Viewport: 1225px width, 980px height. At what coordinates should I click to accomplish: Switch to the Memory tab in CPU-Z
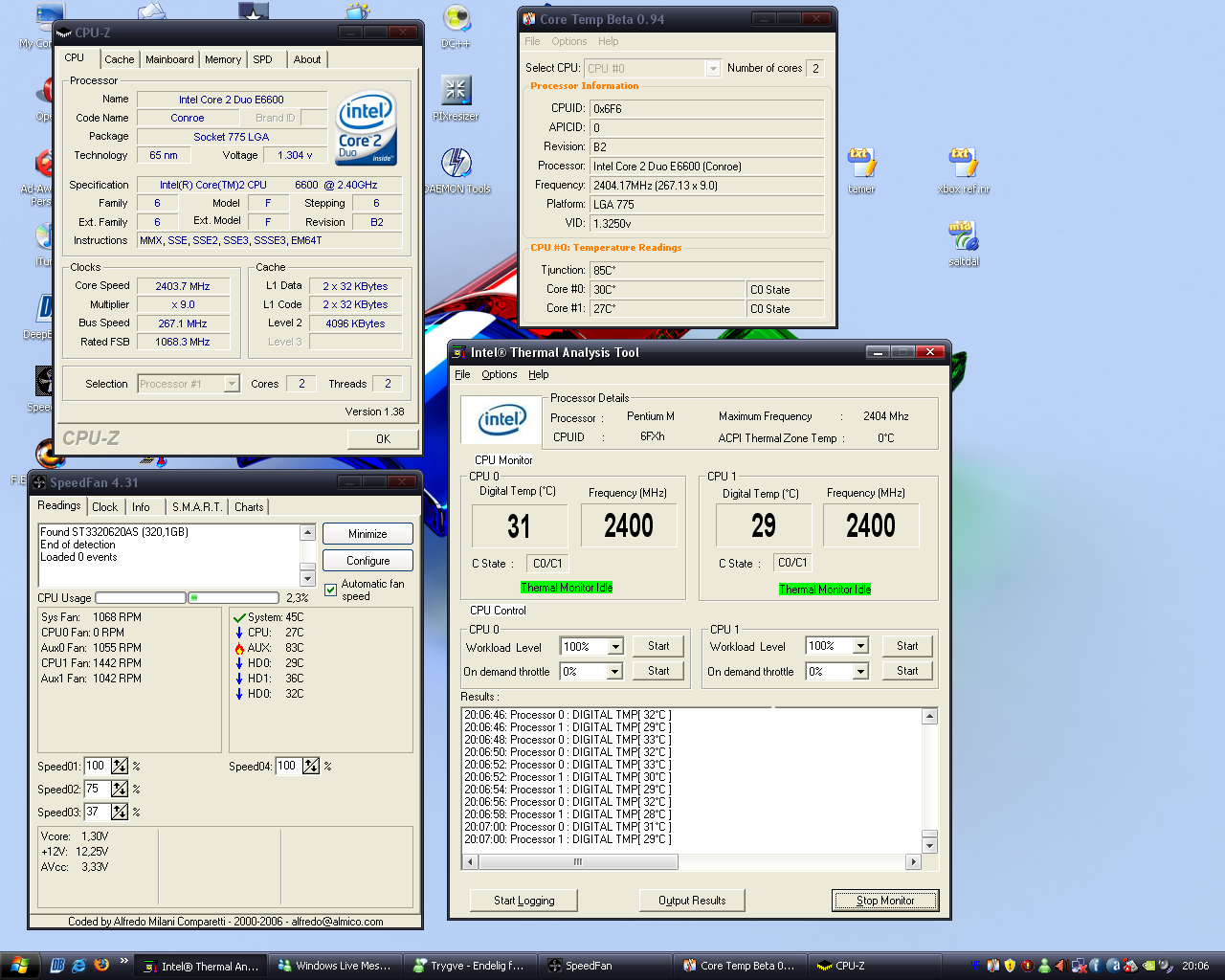(x=223, y=59)
